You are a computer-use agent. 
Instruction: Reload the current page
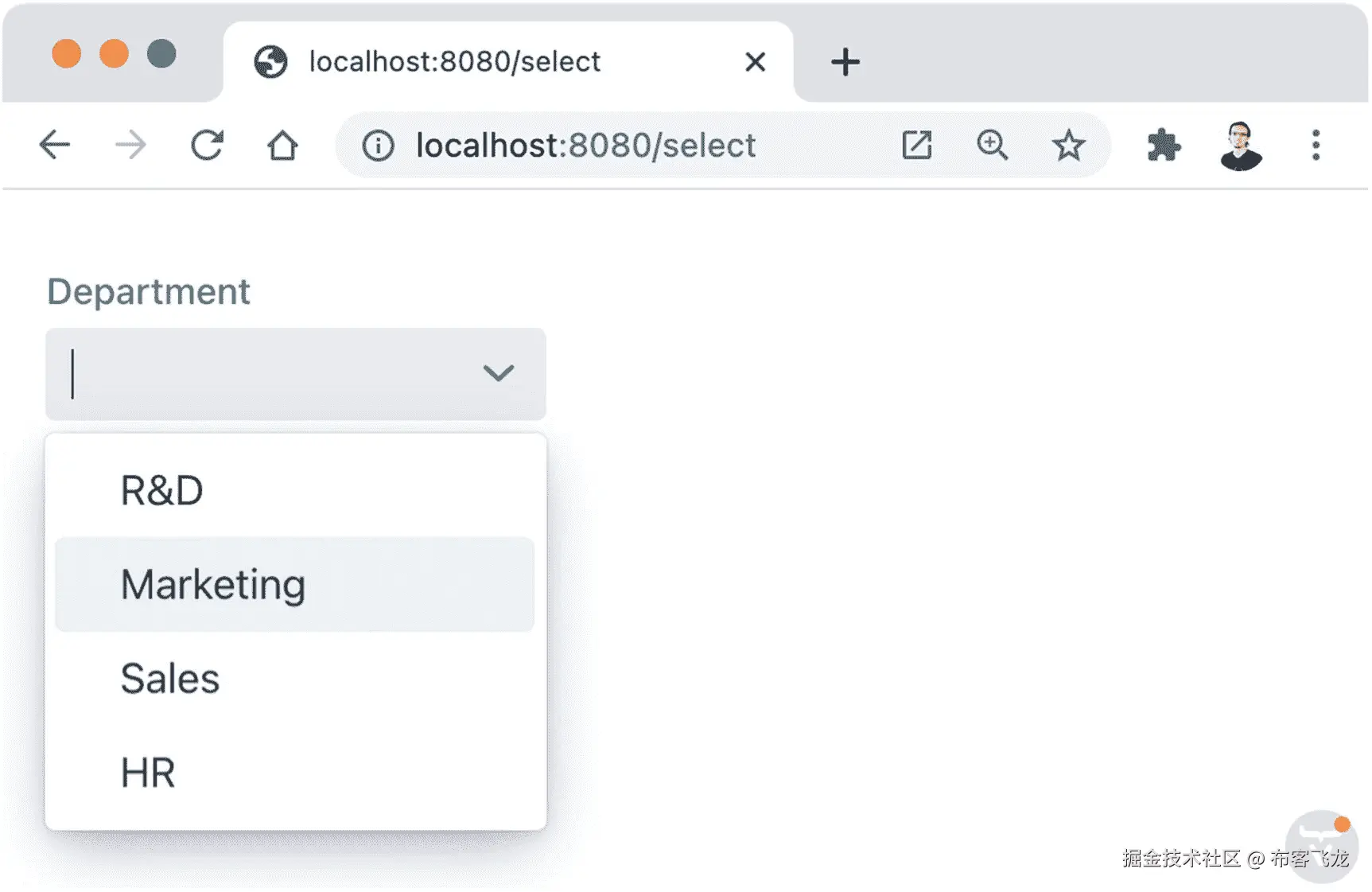coord(207,145)
